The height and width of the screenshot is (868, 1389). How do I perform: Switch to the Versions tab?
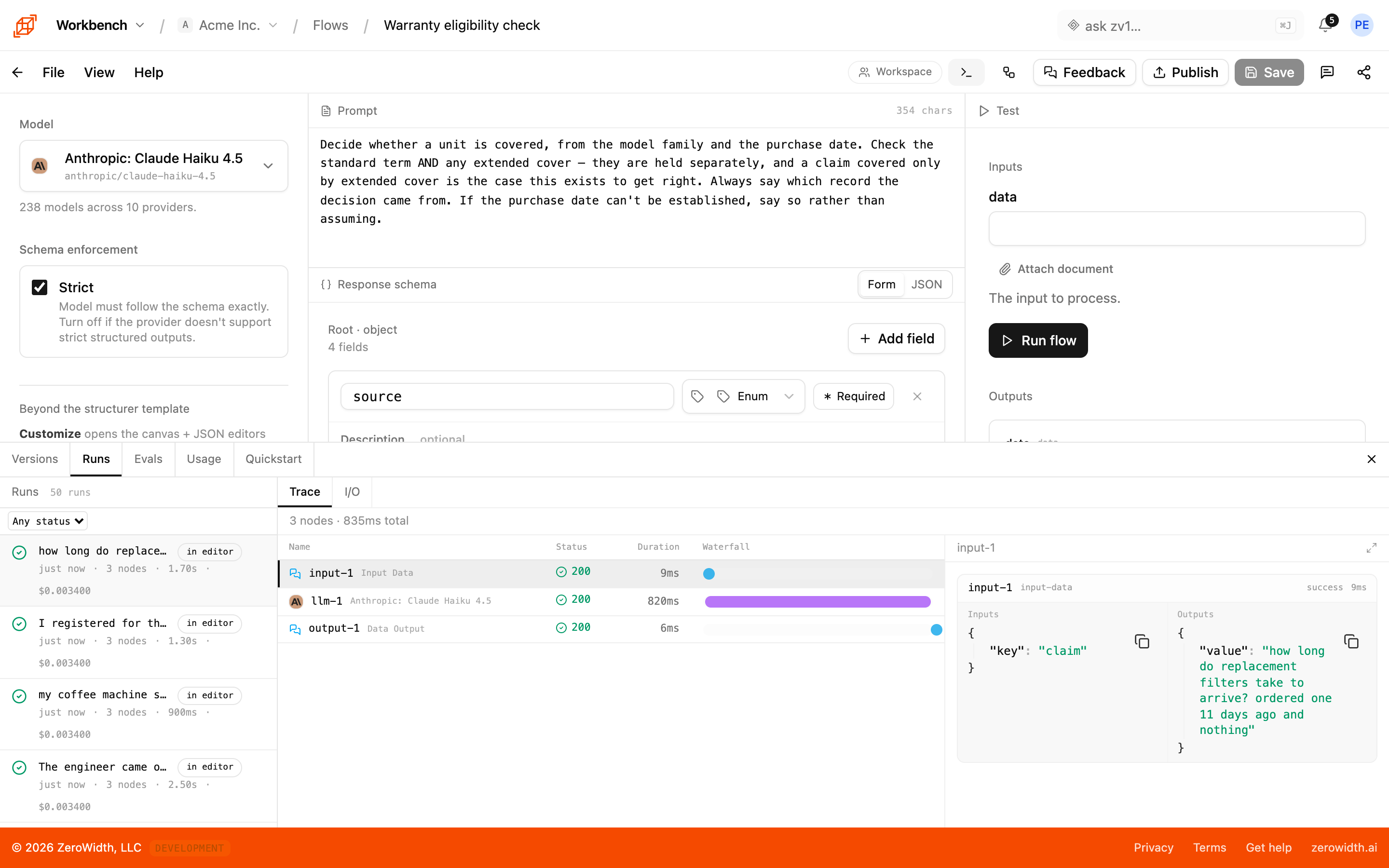35,459
